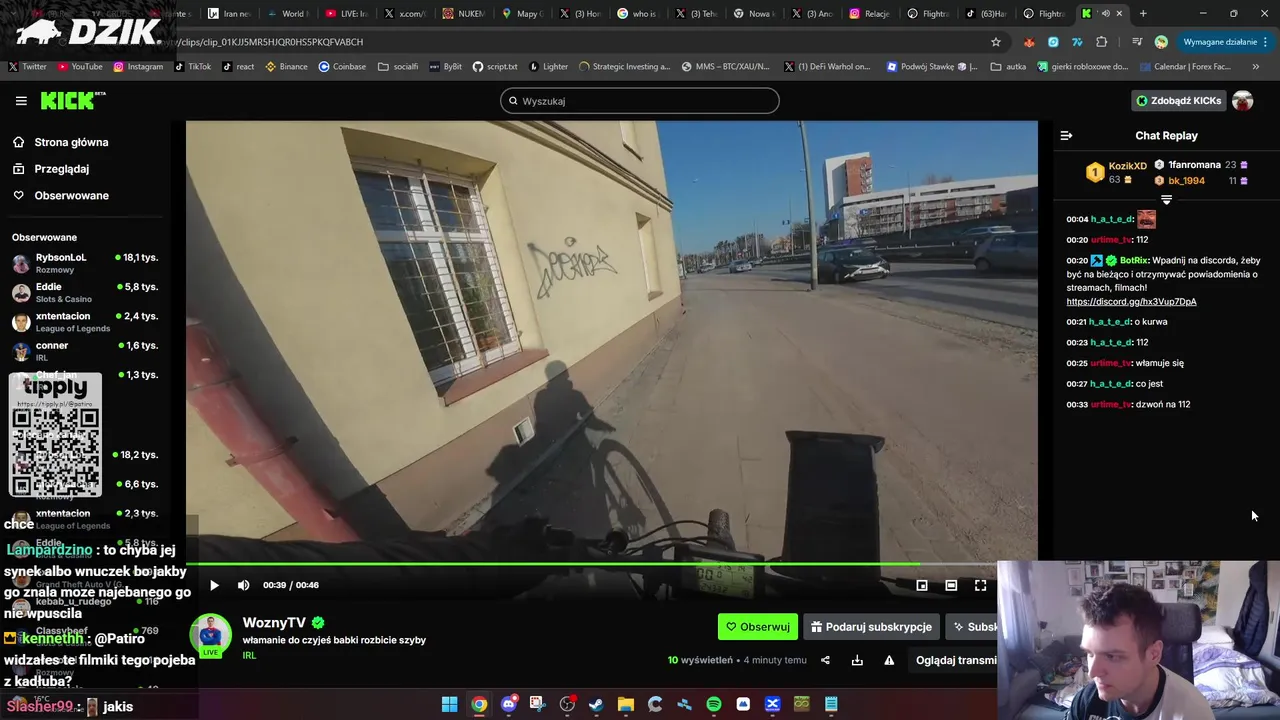Open conner IRL channel in sidebar
Viewport: 1280px width, 720px height.
(x=85, y=351)
